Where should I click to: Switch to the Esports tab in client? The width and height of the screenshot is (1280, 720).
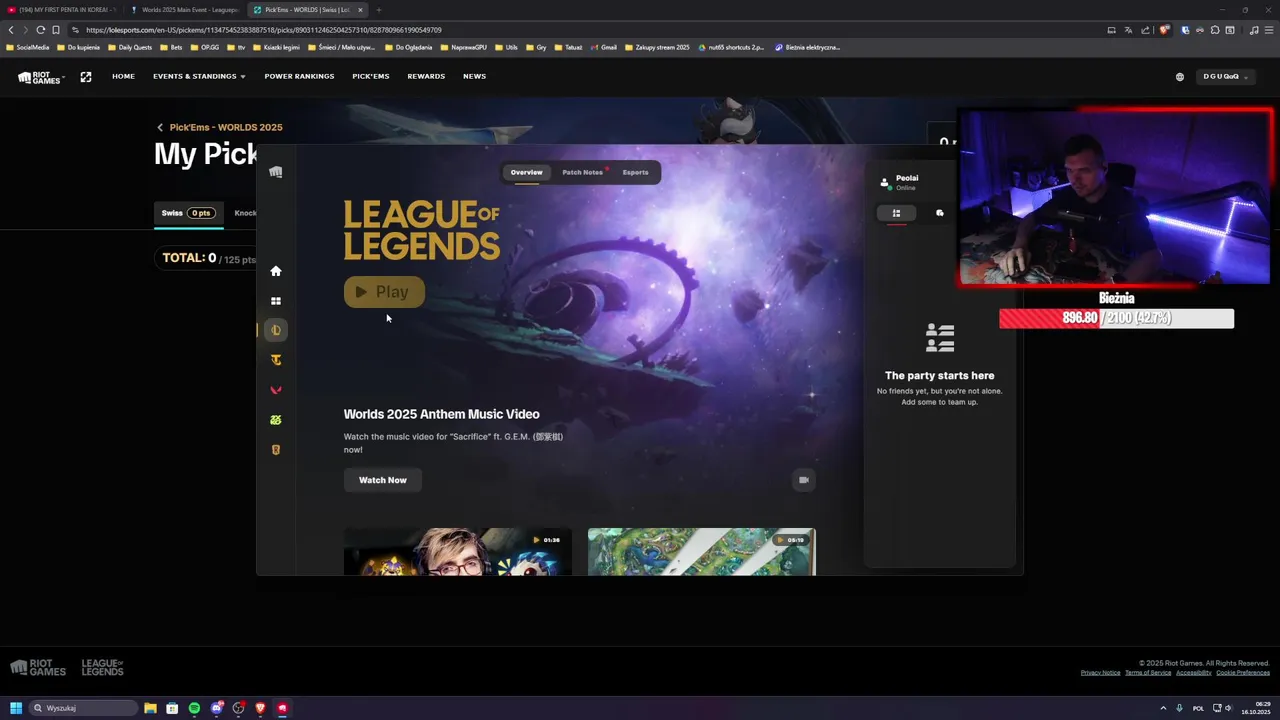pyautogui.click(x=635, y=172)
